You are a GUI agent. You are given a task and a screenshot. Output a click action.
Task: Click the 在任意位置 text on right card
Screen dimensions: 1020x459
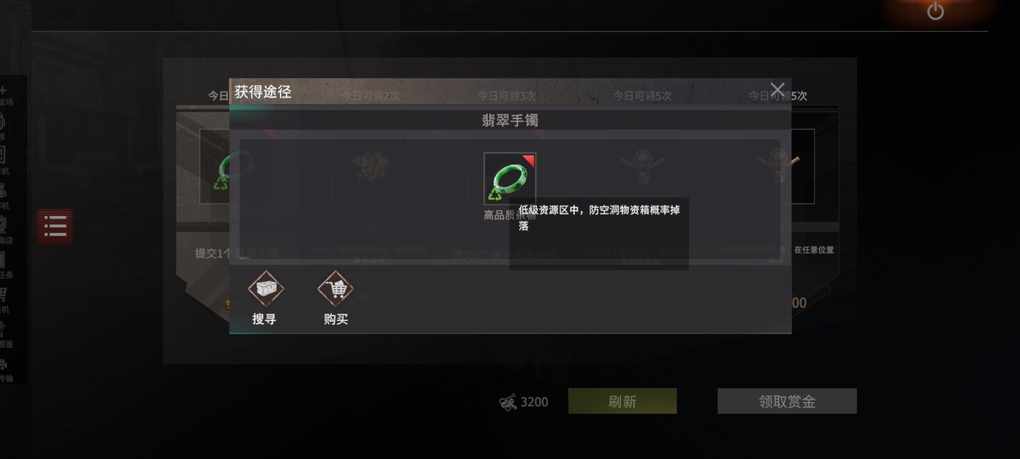[814, 250]
